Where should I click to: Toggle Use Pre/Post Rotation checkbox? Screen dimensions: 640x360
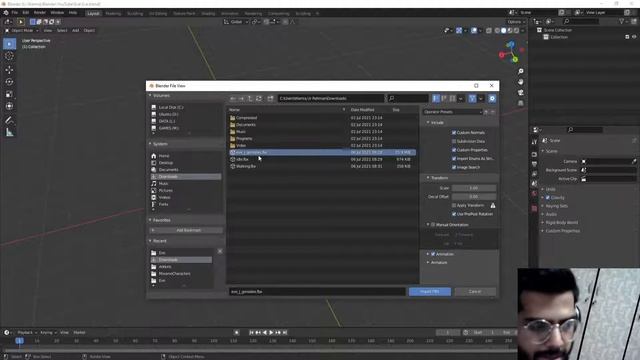click(454, 214)
